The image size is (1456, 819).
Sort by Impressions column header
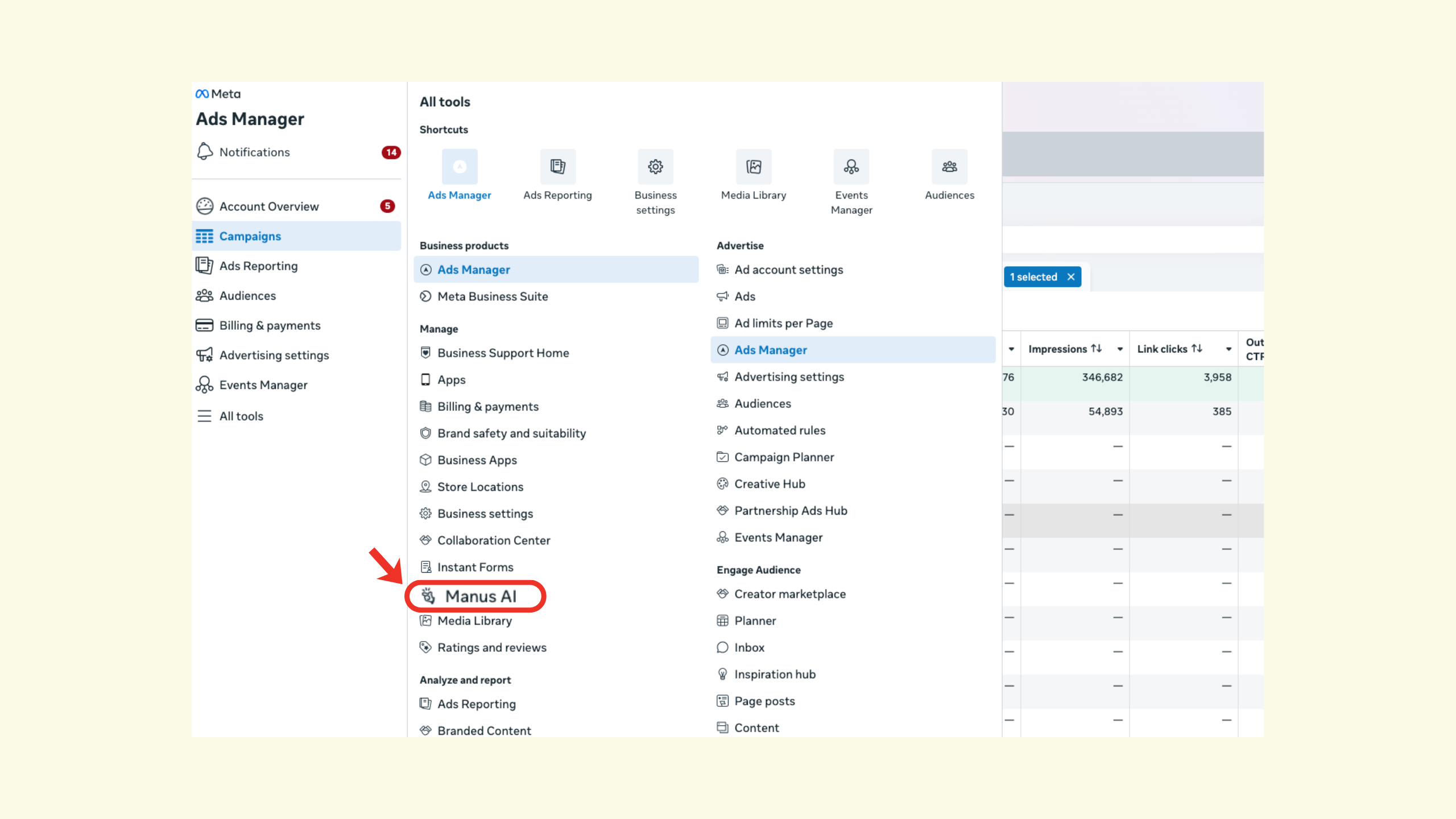click(1064, 349)
